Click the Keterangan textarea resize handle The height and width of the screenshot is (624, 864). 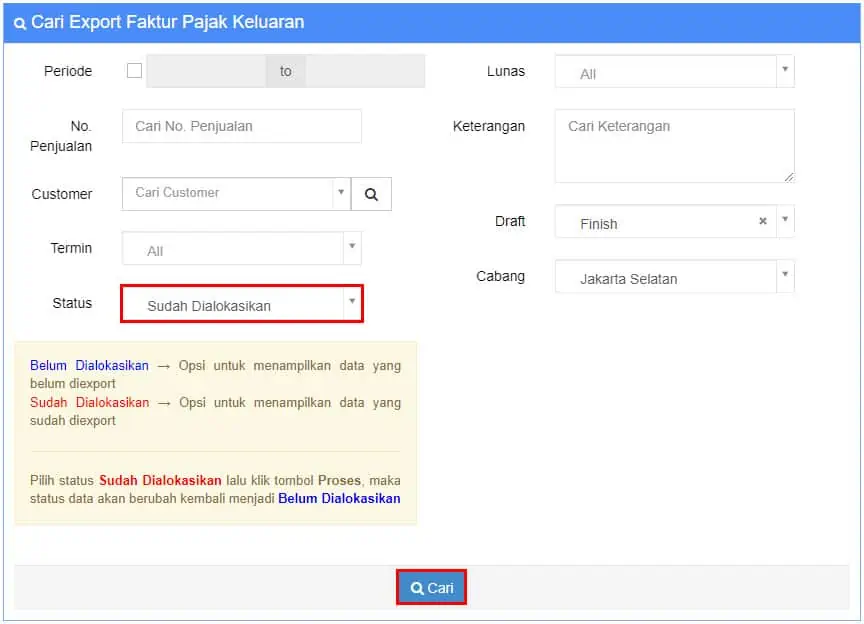pyautogui.click(x=789, y=177)
